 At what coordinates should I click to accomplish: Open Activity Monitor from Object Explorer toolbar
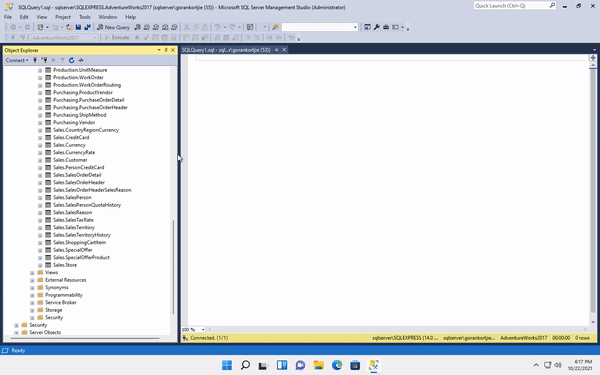point(81,60)
